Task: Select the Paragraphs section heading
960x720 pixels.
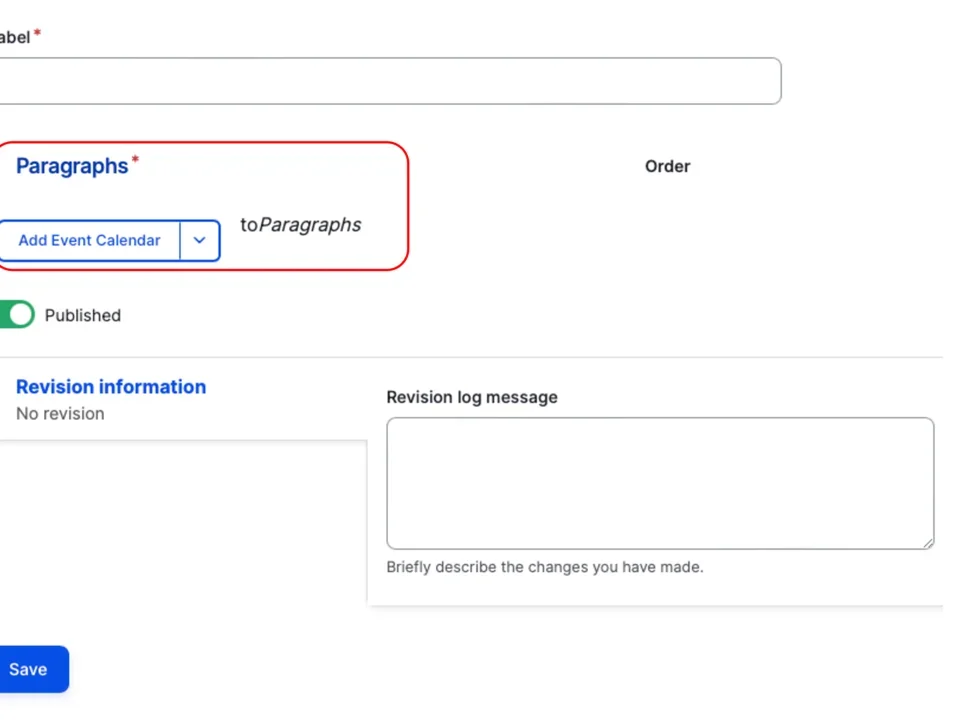Action: [71, 166]
